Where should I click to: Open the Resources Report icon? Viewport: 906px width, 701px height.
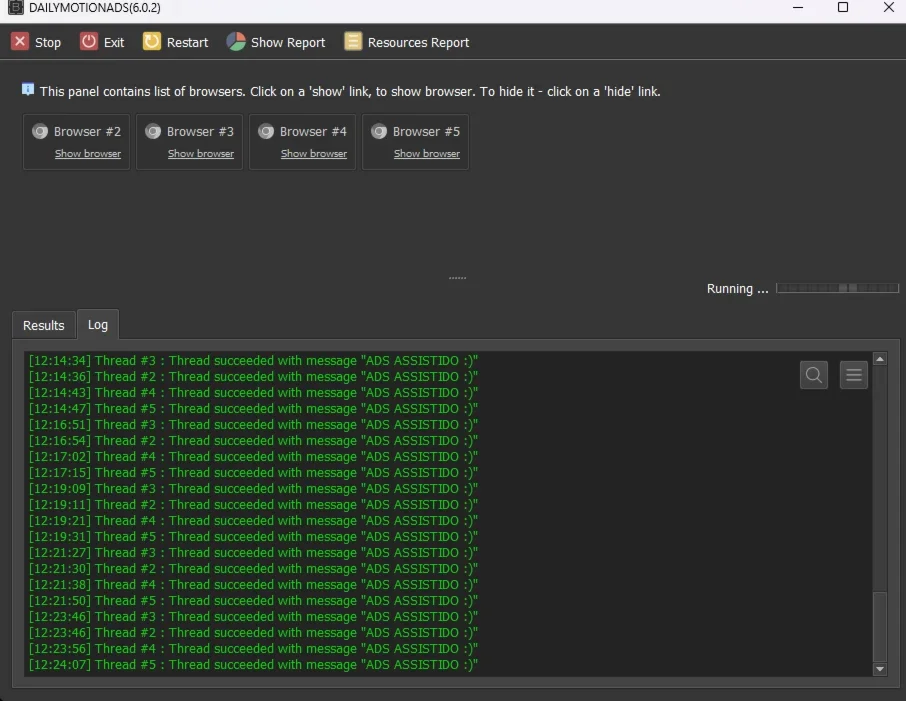tap(353, 42)
